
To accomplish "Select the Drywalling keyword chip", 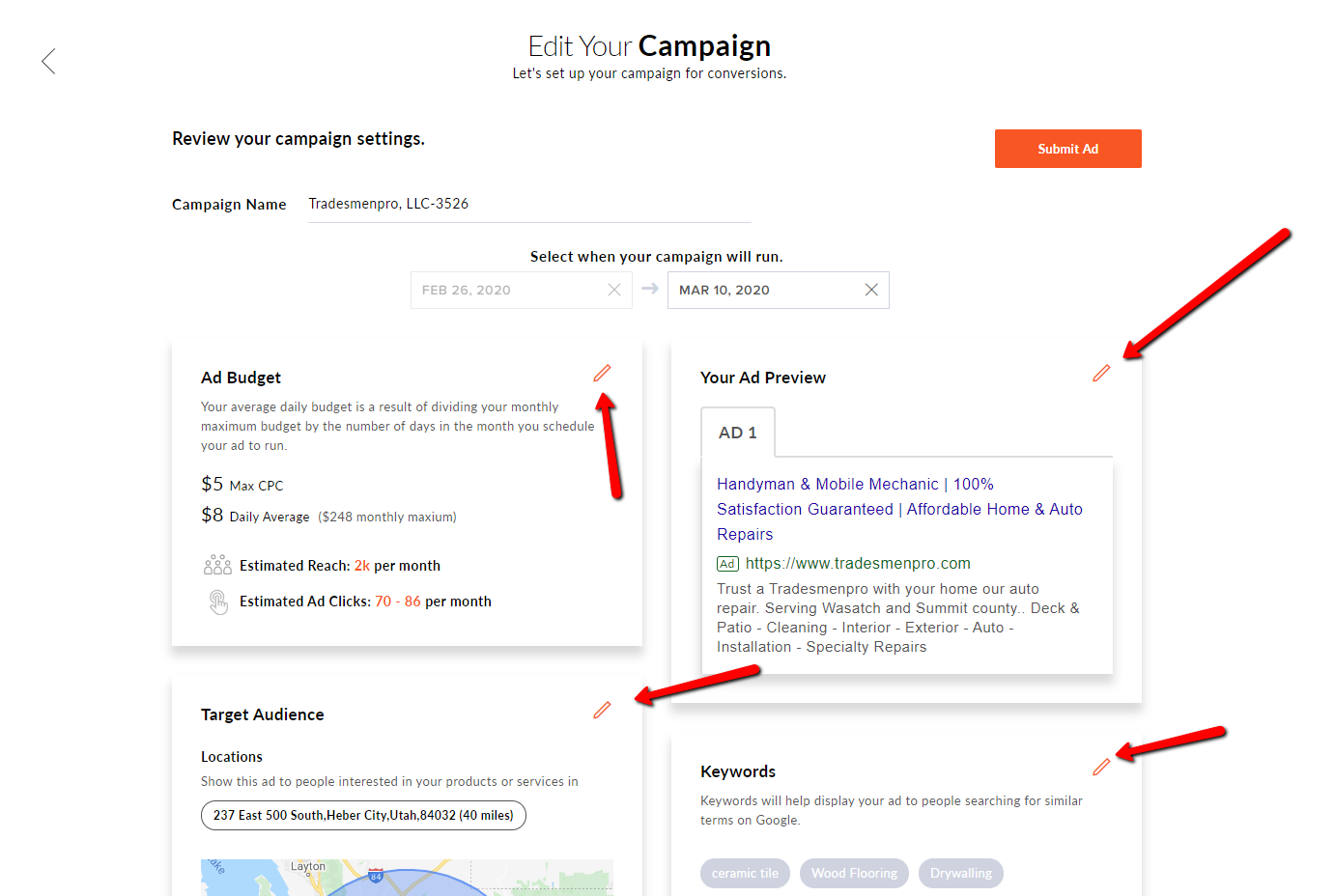I will (961, 873).
